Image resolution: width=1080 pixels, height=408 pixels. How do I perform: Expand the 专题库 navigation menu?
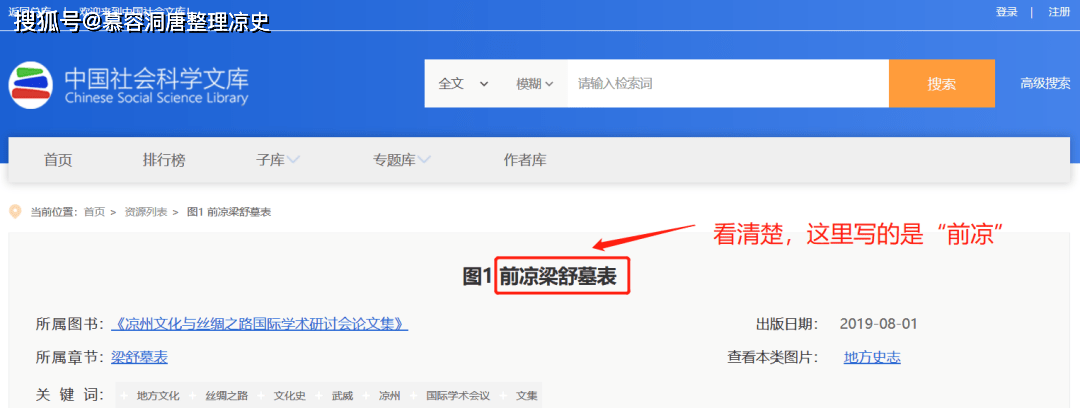(x=401, y=160)
